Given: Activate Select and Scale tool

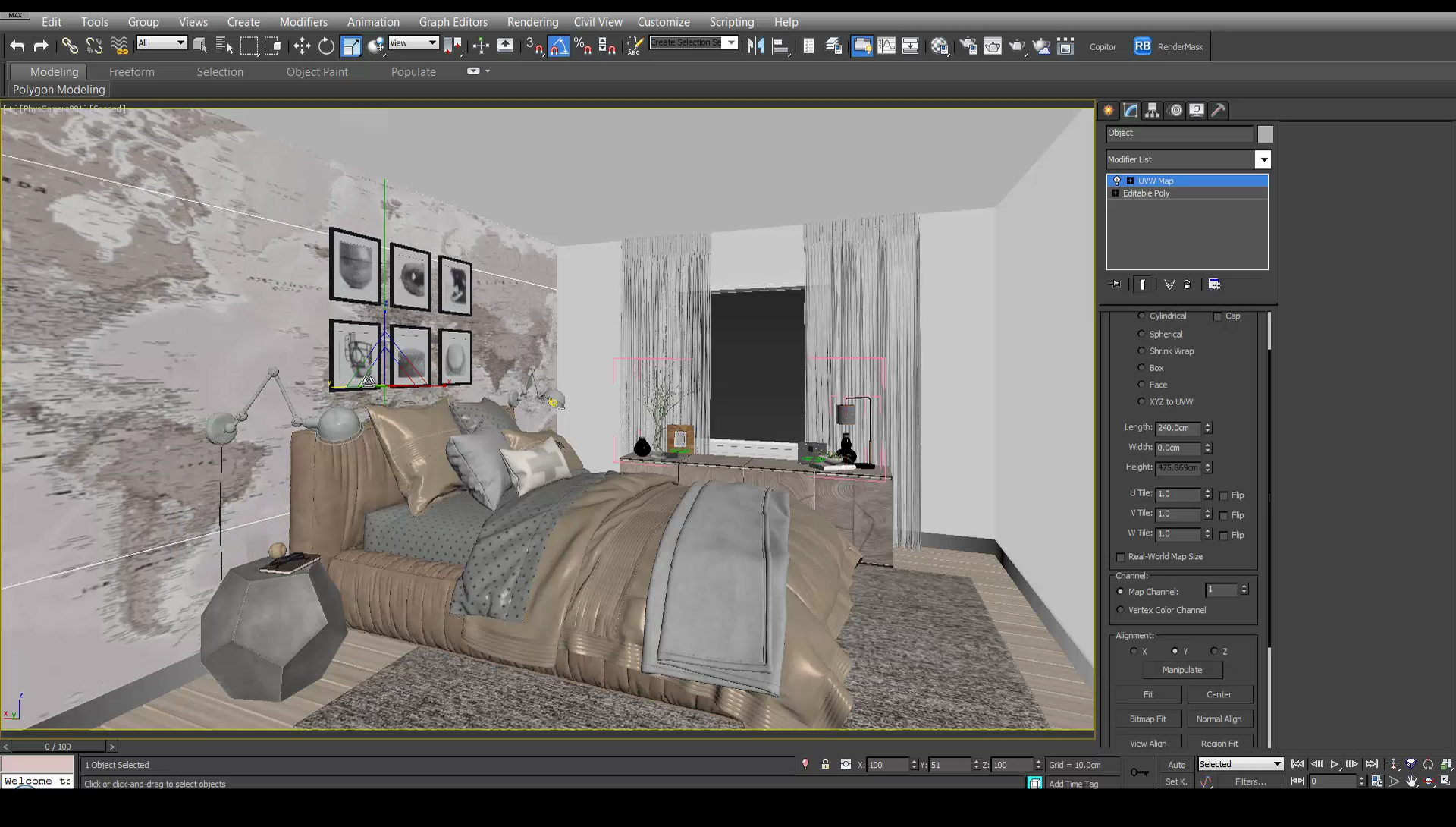Looking at the screenshot, I should (x=351, y=46).
